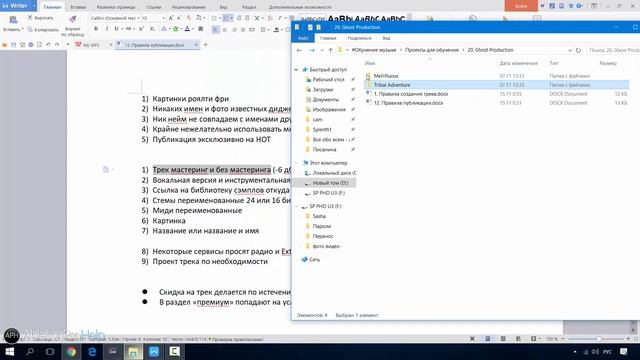640x360 pixels.
Task: Open Microsoft Edge from the taskbar
Action: tap(92, 351)
